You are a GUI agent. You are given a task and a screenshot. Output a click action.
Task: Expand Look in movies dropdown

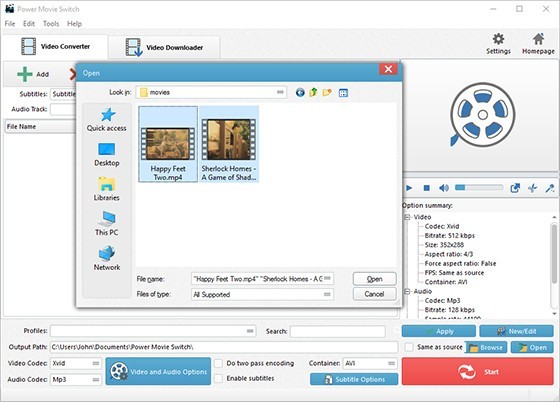(280, 92)
